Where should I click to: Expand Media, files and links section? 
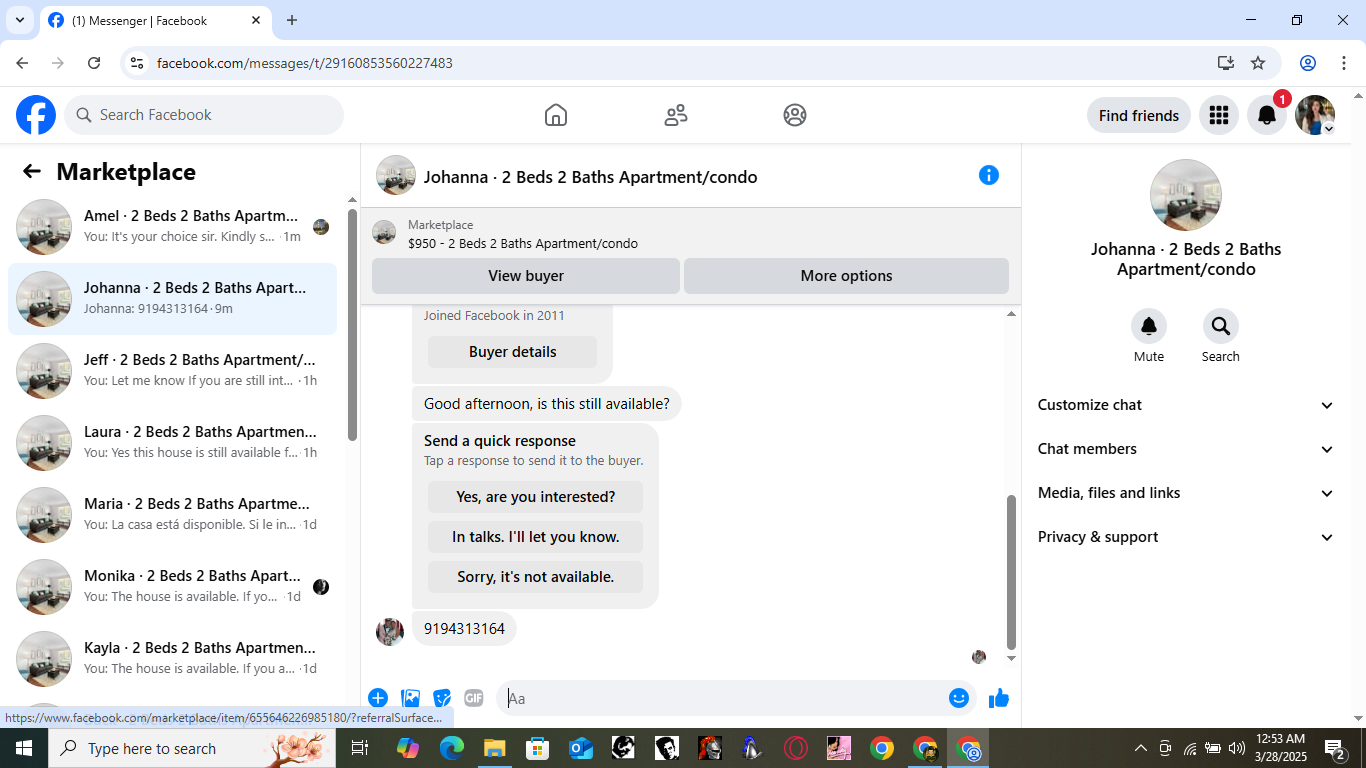1186,493
